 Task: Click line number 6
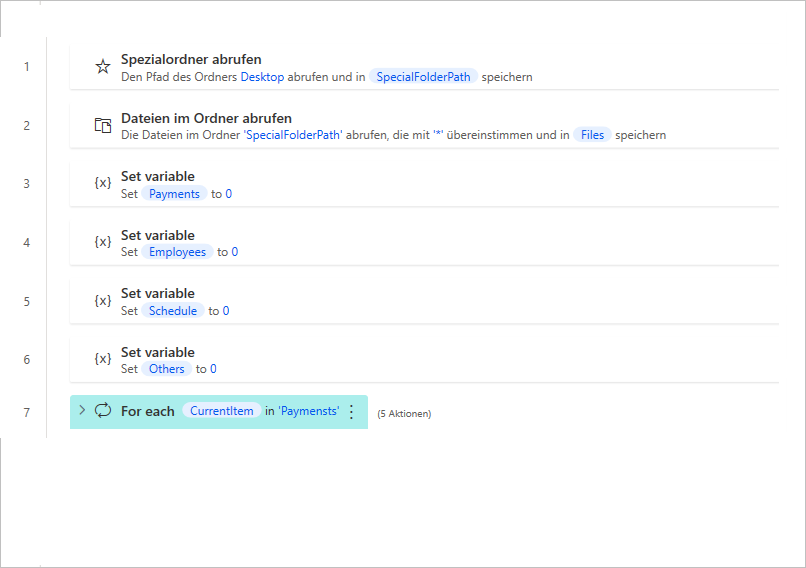tap(26, 359)
